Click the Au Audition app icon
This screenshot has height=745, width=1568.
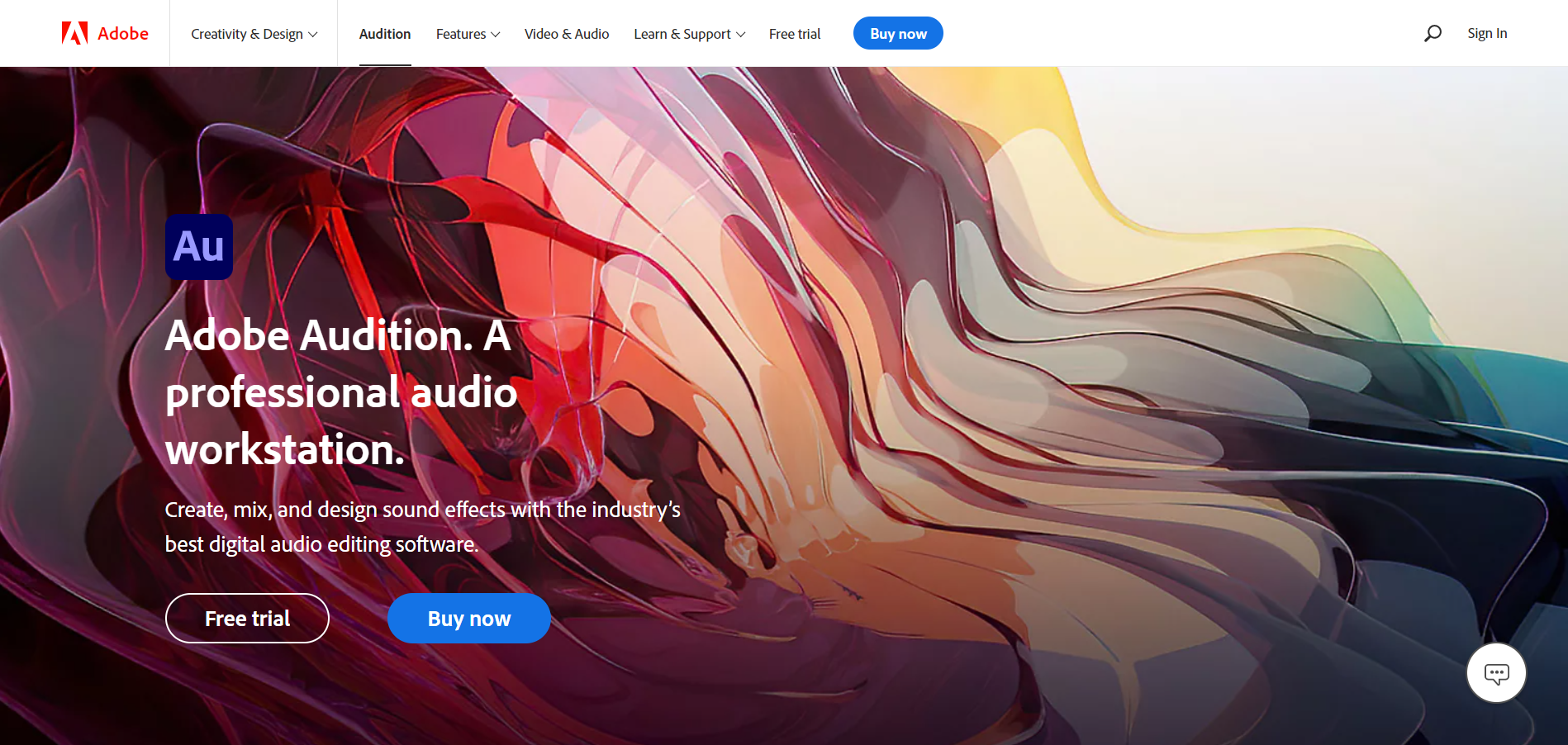coord(199,247)
